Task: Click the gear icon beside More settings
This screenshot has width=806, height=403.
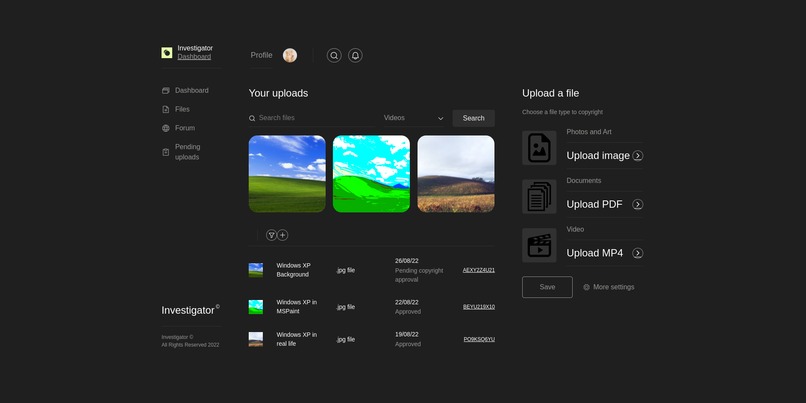Action: click(x=587, y=287)
